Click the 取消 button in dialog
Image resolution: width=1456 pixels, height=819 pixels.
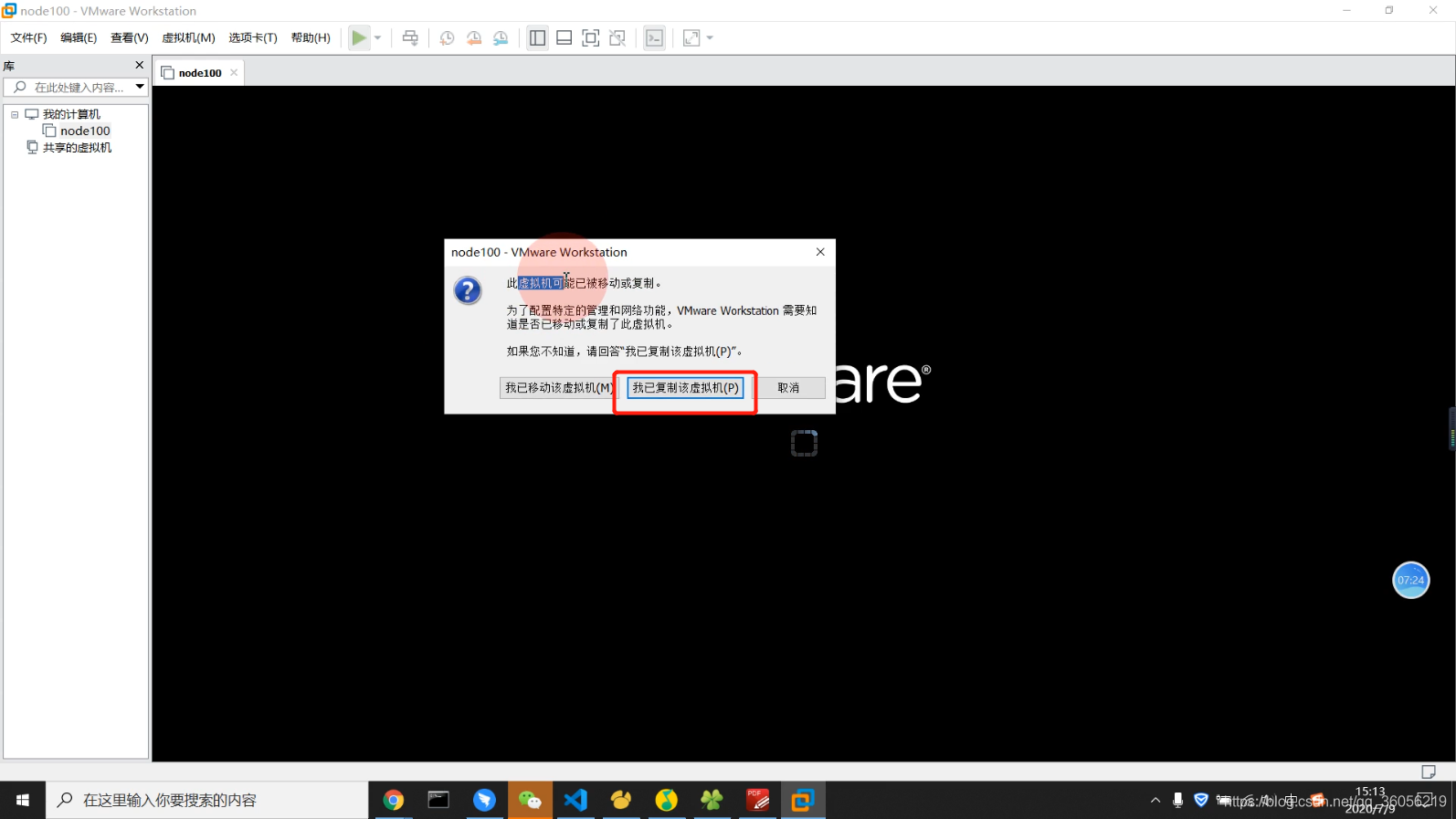click(x=789, y=388)
